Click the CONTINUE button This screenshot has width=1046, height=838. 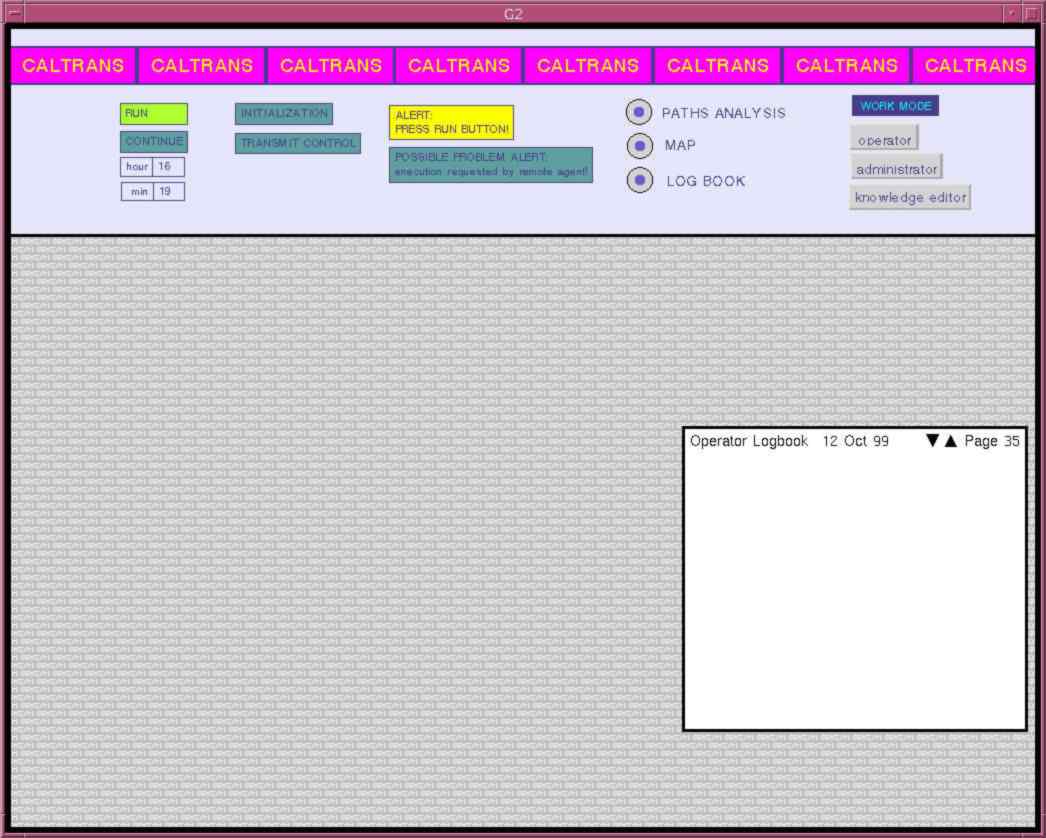point(153,141)
